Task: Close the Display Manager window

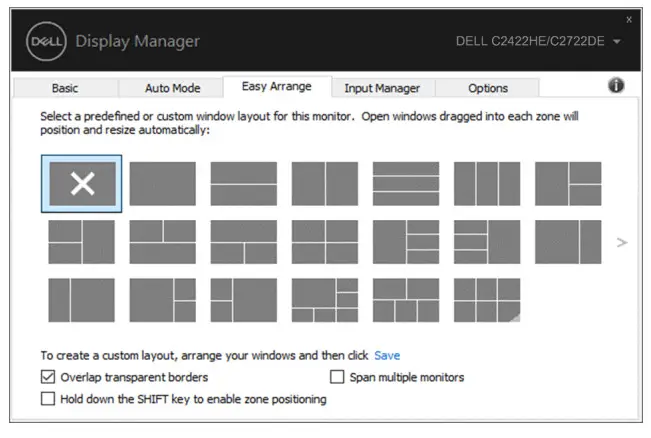Action: pos(629,19)
